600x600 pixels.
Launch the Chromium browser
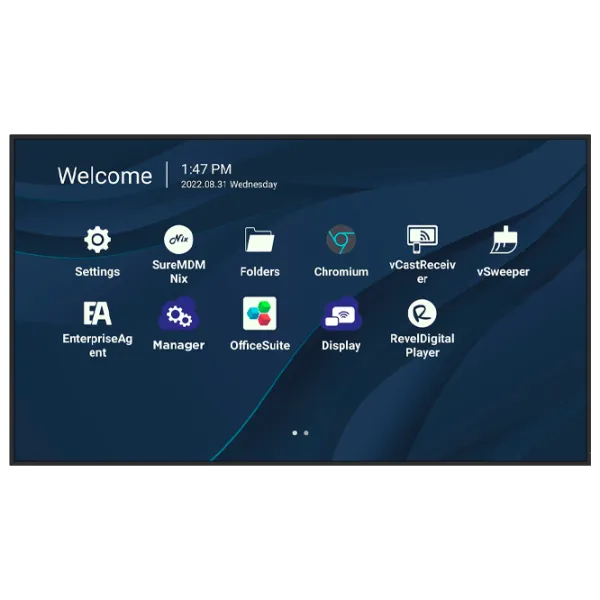(341, 240)
